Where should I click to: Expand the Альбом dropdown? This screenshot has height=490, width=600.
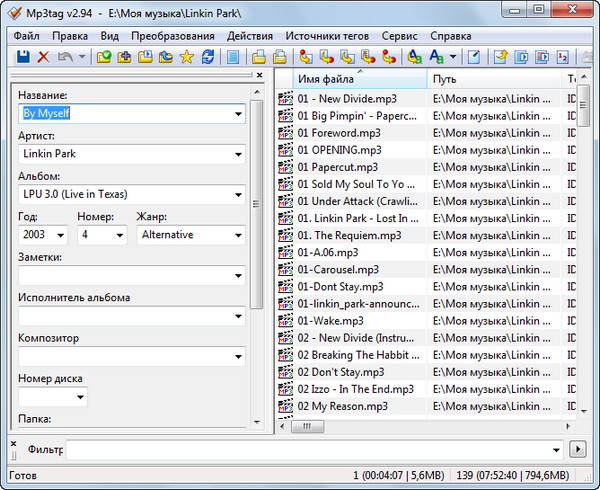237,194
